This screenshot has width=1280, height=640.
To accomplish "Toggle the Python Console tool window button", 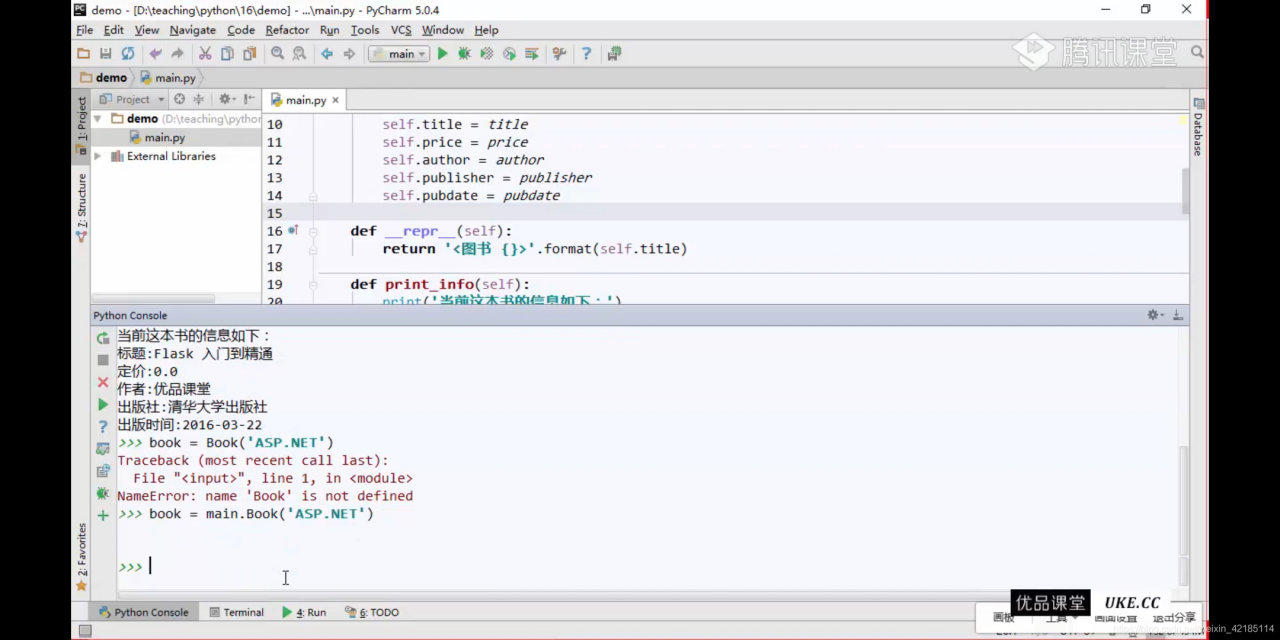I will 143,612.
